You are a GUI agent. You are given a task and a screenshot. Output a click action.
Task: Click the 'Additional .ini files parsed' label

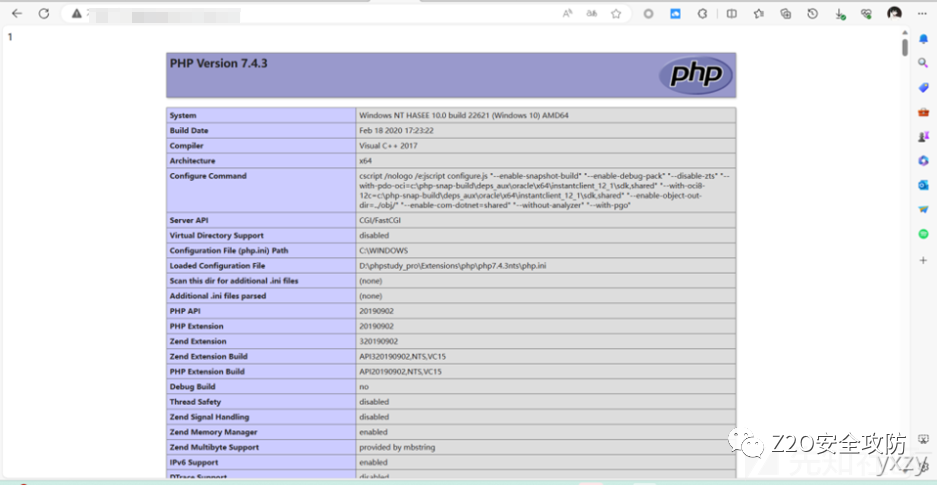[x=218, y=296]
